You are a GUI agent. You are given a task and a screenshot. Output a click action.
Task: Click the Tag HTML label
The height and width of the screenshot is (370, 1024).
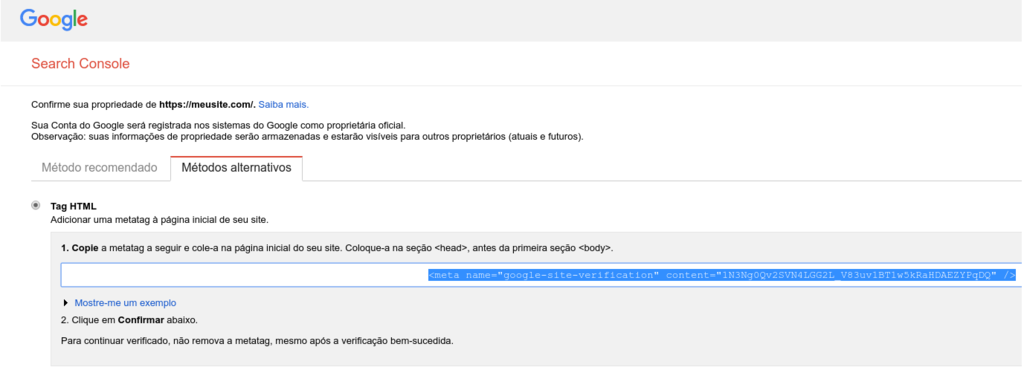[x=73, y=206]
